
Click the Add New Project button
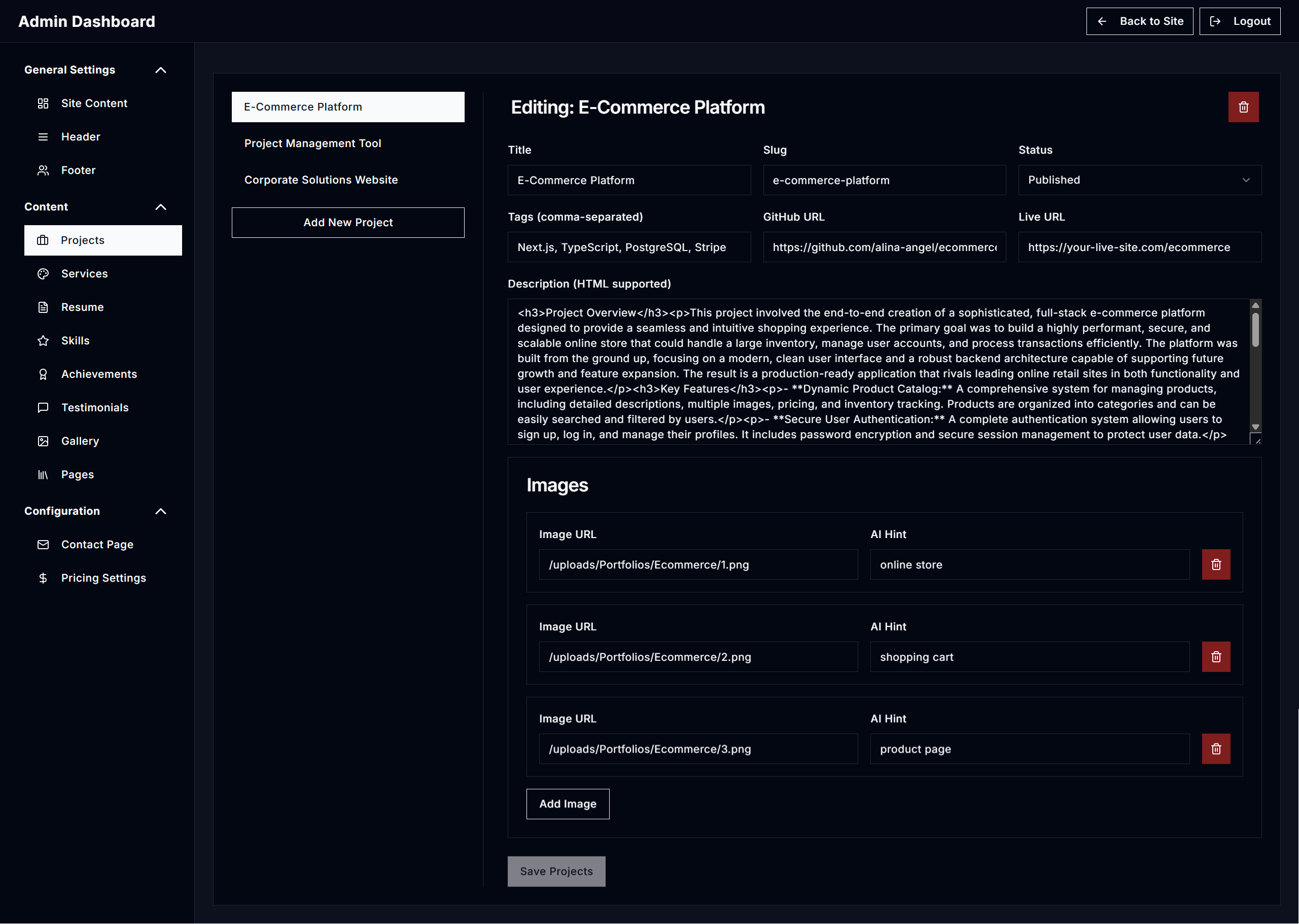347,223
